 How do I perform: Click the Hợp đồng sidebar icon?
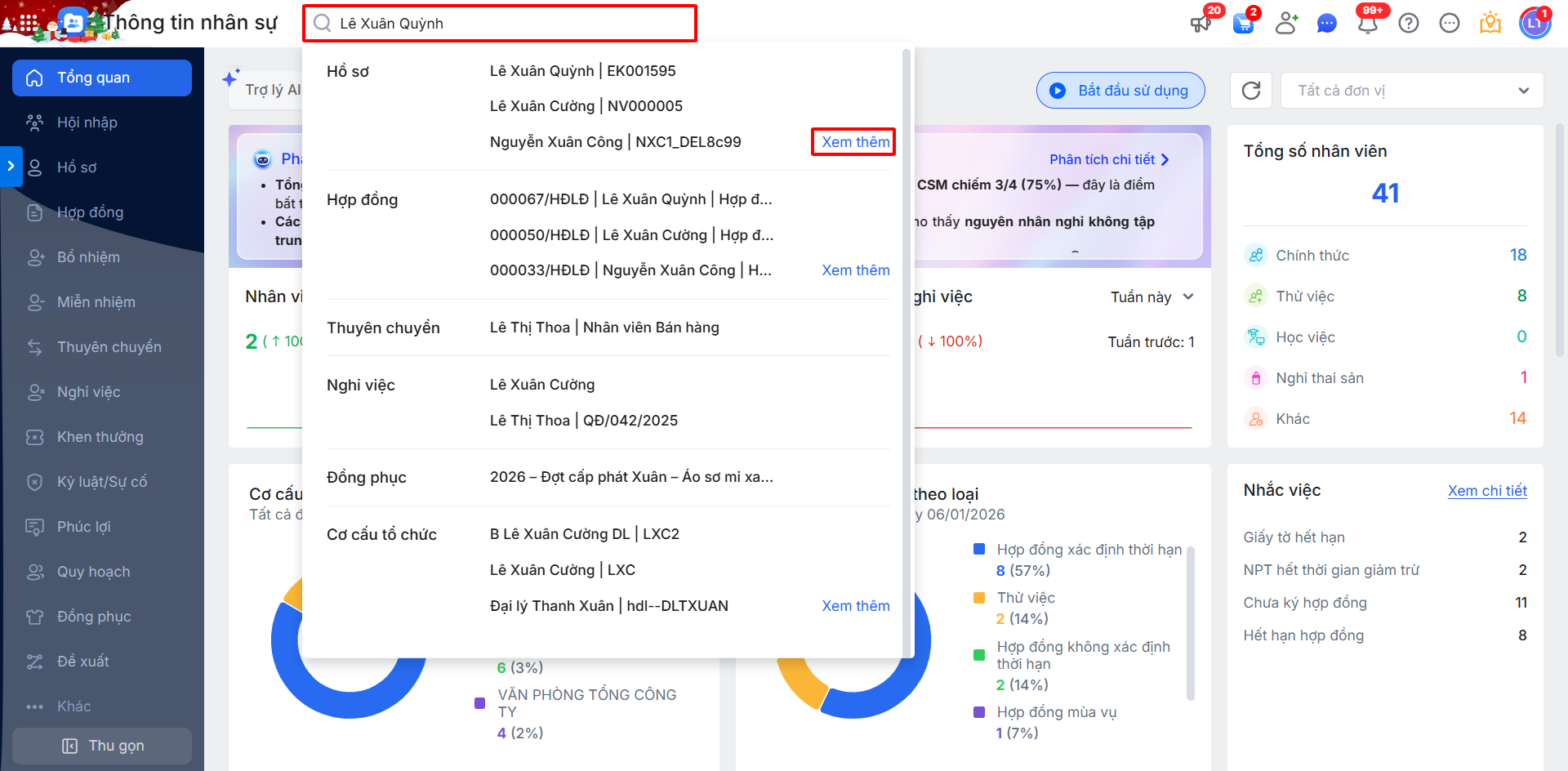pyautogui.click(x=35, y=212)
